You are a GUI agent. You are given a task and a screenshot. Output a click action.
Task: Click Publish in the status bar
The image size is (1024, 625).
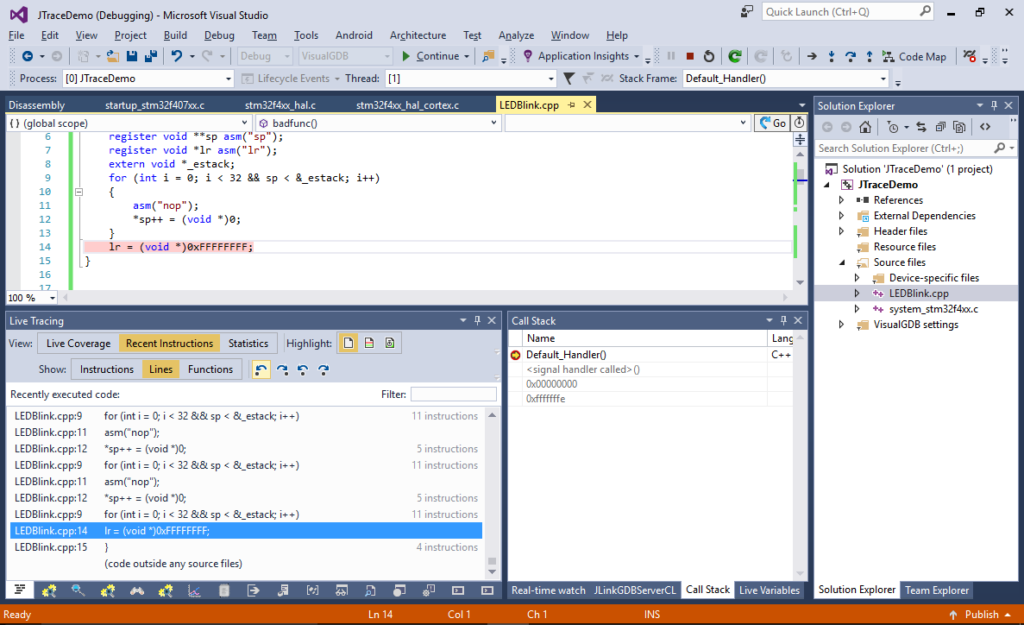tap(981, 614)
